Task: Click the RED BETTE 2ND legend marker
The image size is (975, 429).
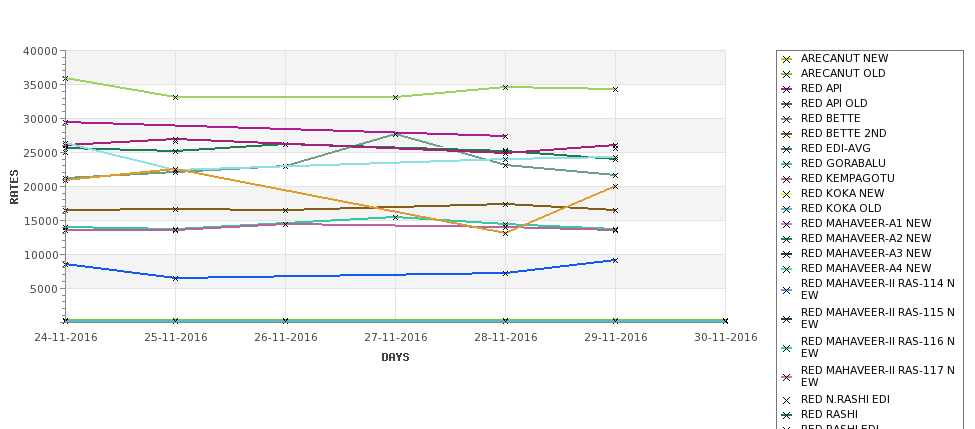Action: tap(786, 134)
